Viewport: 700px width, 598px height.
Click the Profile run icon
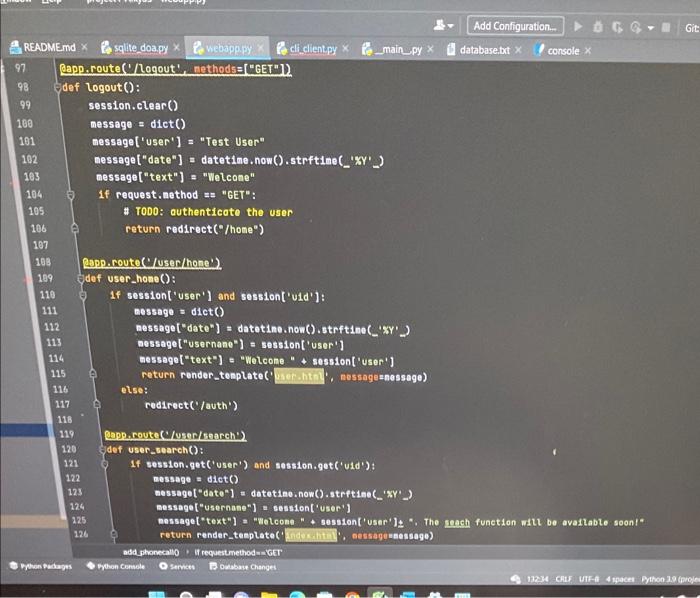tap(636, 28)
